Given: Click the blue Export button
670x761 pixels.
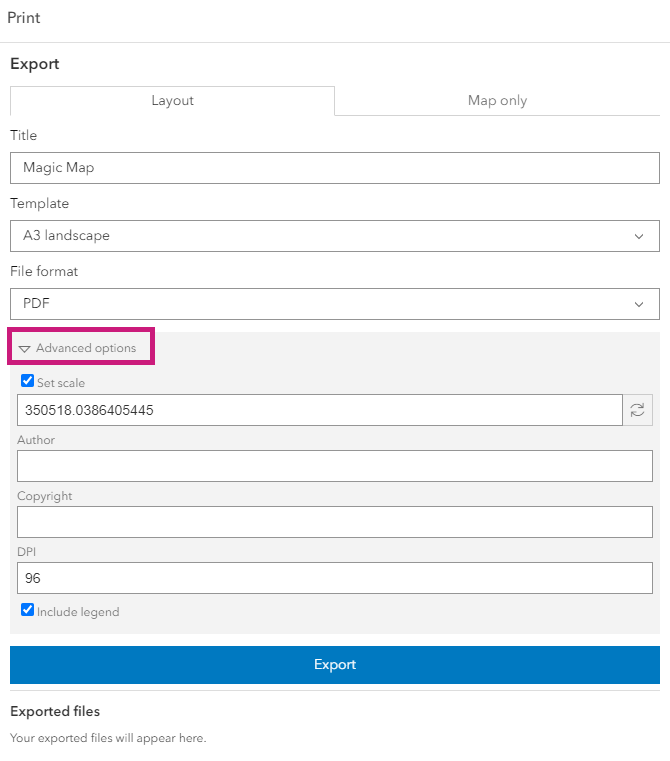Looking at the screenshot, I should pos(335,665).
